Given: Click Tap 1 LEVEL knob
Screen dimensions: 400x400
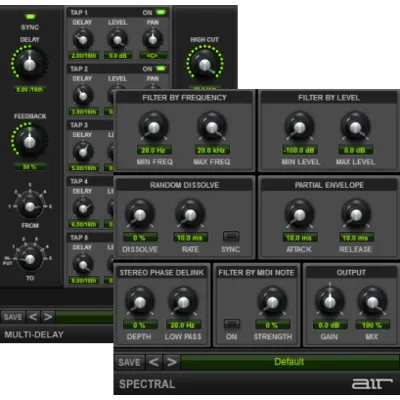Looking at the screenshot, I should pyautogui.click(x=117, y=39).
